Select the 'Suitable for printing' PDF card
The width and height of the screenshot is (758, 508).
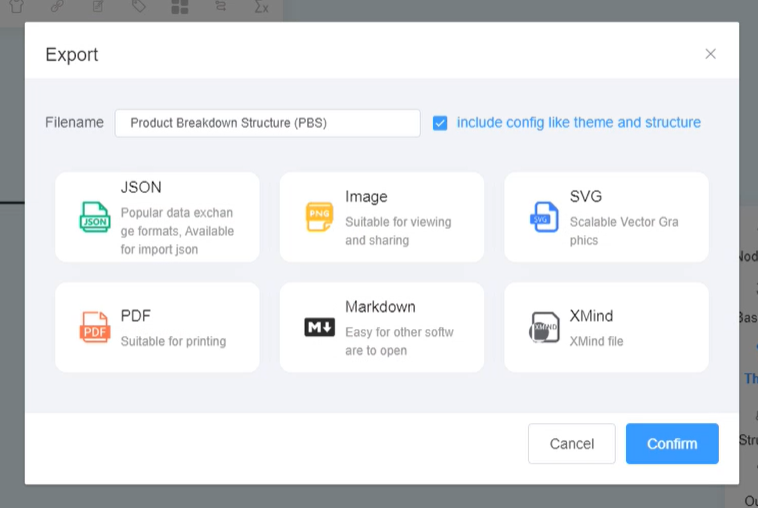click(x=173, y=341)
